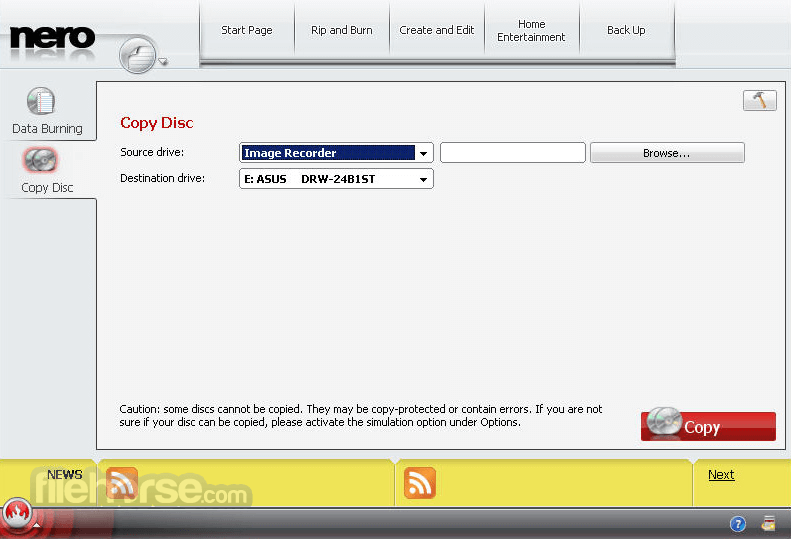The image size is (791, 539).
Task: Open options with the hammer icon
Action: pyautogui.click(x=760, y=100)
